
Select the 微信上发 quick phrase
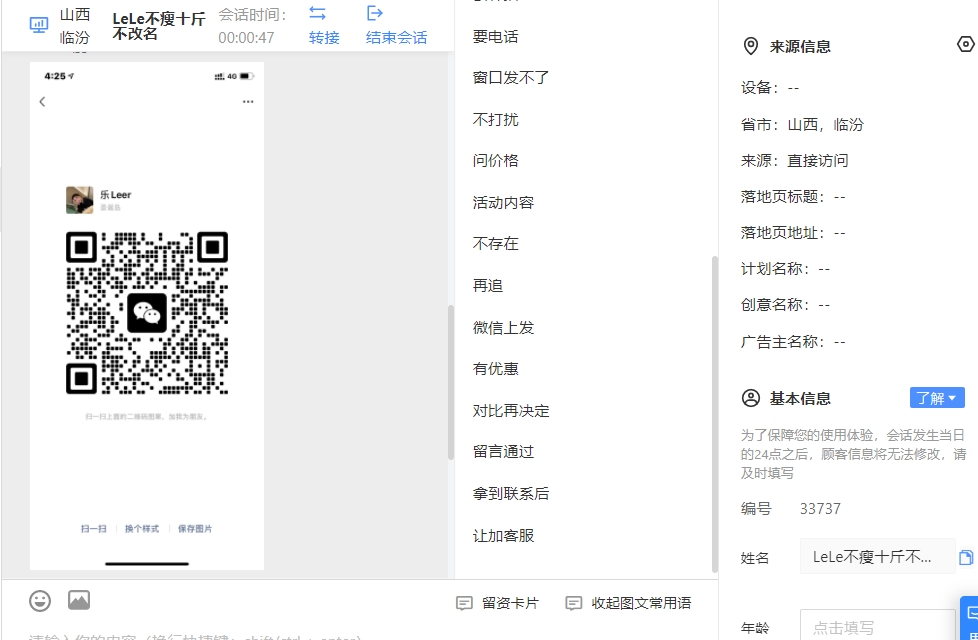[x=503, y=327]
